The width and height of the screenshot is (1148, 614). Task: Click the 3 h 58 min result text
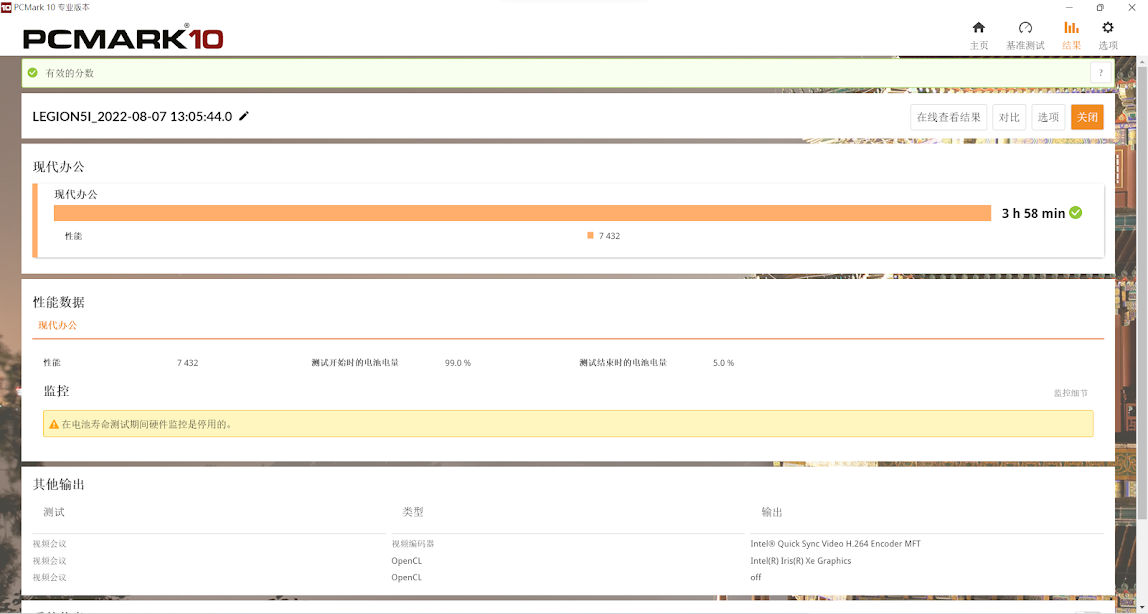1033,214
